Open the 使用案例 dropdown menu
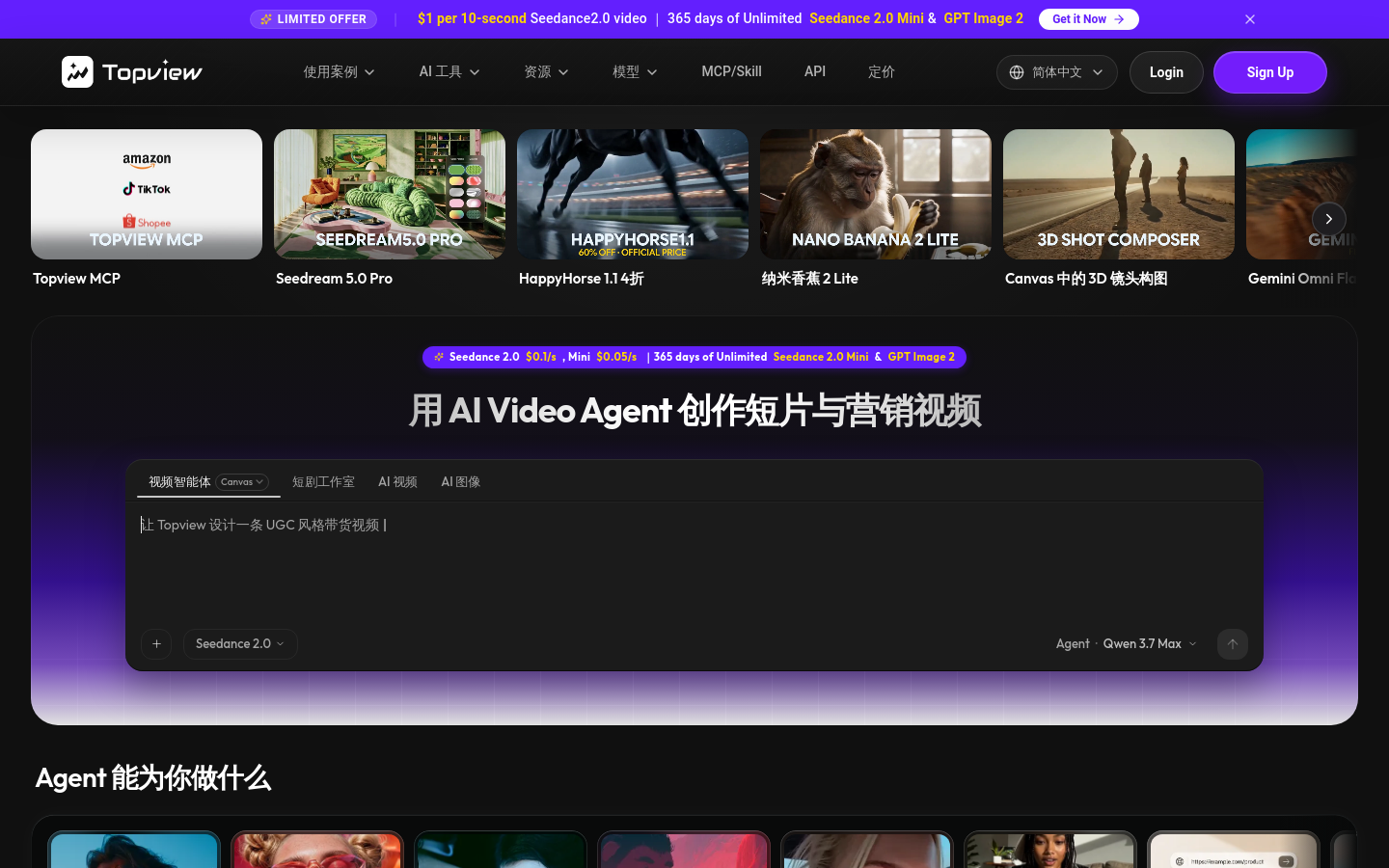1389x868 pixels. click(339, 72)
